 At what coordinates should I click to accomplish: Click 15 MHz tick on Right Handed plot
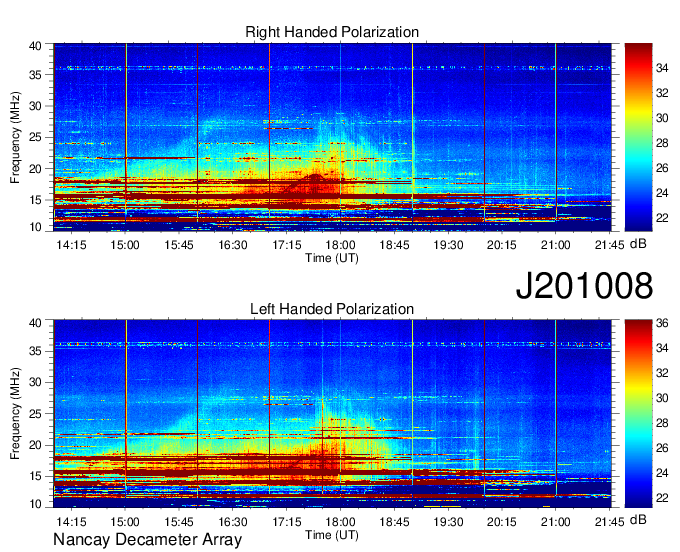pyautogui.click(x=35, y=200)
